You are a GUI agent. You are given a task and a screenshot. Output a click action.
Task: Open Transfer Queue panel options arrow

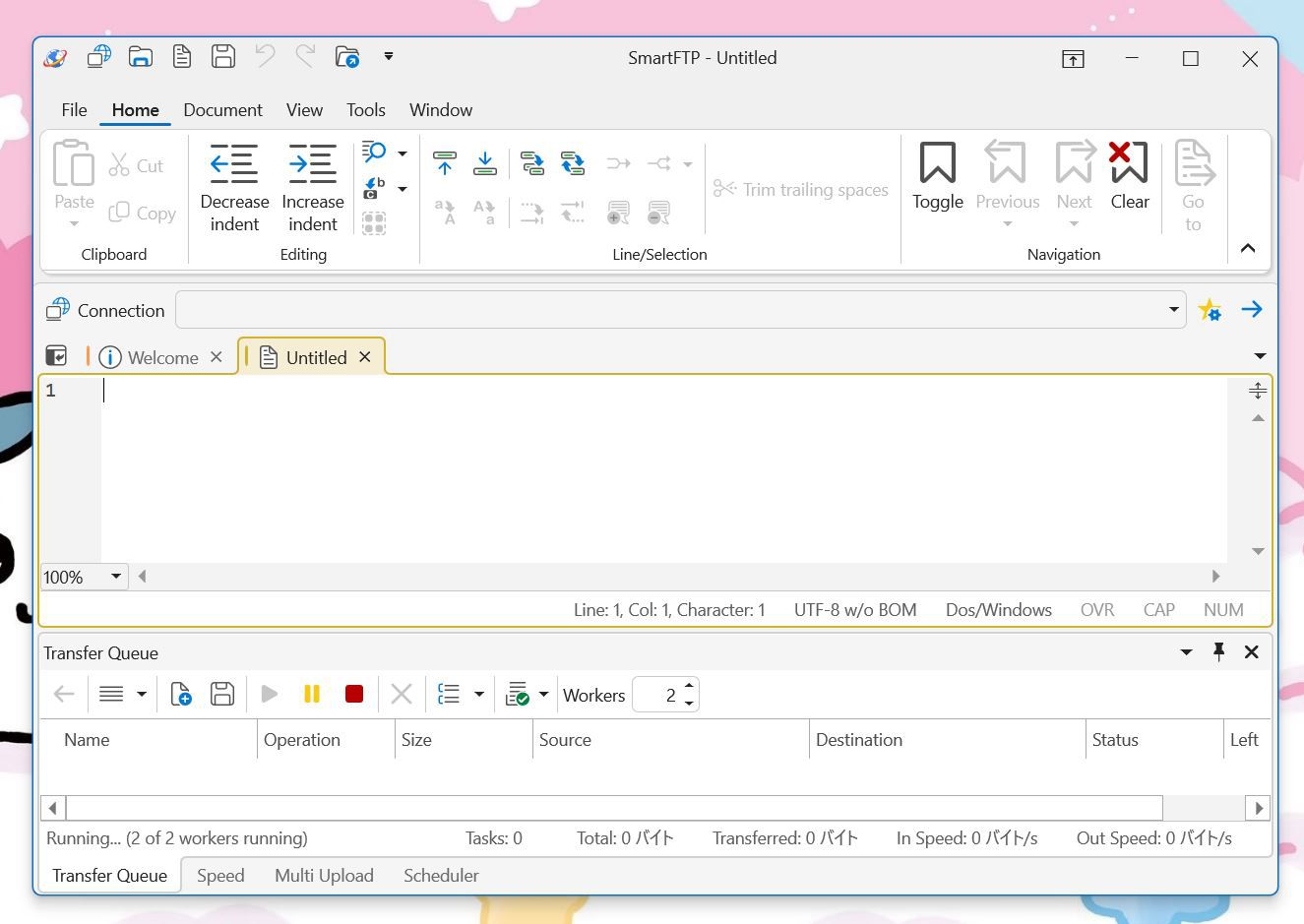click(1186, 651)
